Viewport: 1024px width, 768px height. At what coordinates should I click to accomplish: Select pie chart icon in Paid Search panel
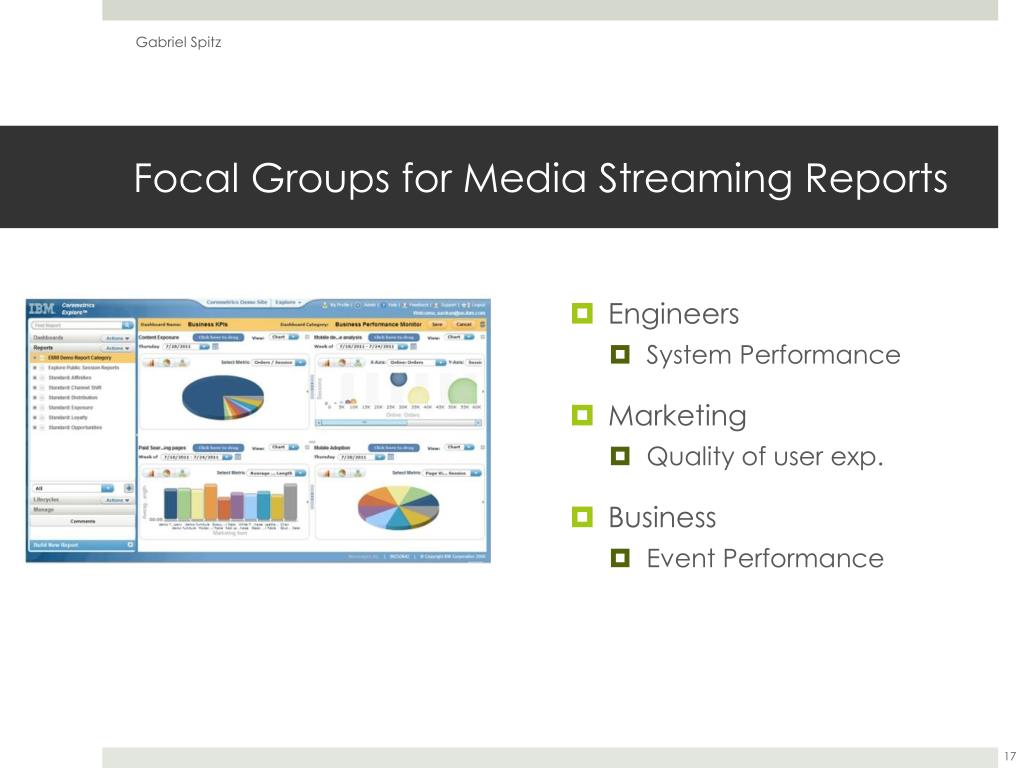166,473
